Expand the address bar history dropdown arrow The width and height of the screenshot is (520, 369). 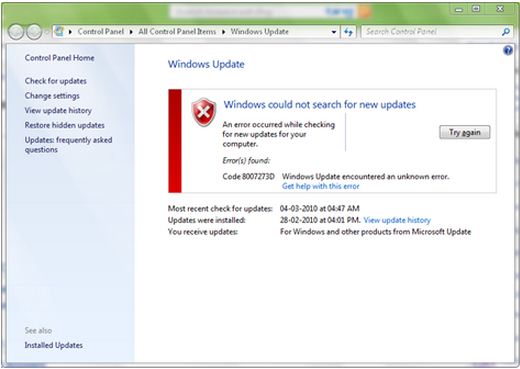click(334, 32)
